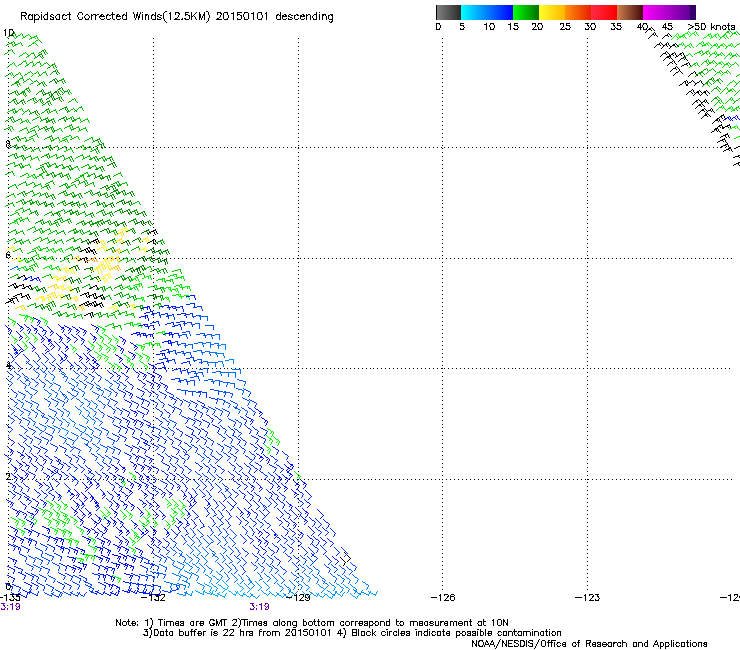
Task: Click the orange 25-30 knots legend segment
Action: (578, 12)
